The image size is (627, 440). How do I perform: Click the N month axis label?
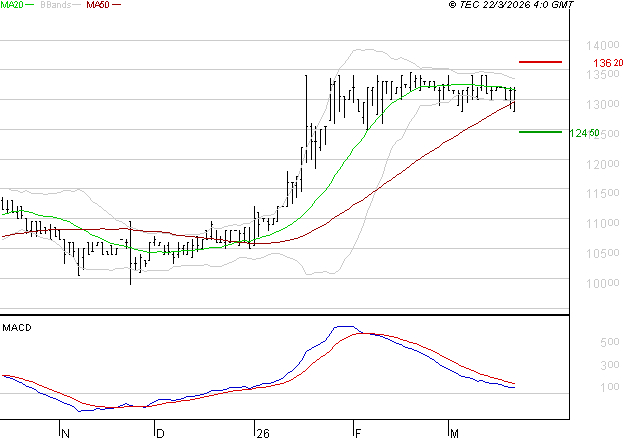[x=66, y=434]
